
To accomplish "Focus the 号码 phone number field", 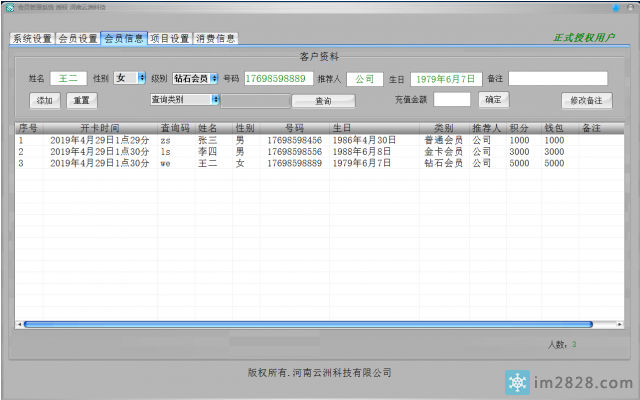I will [277, 78].
